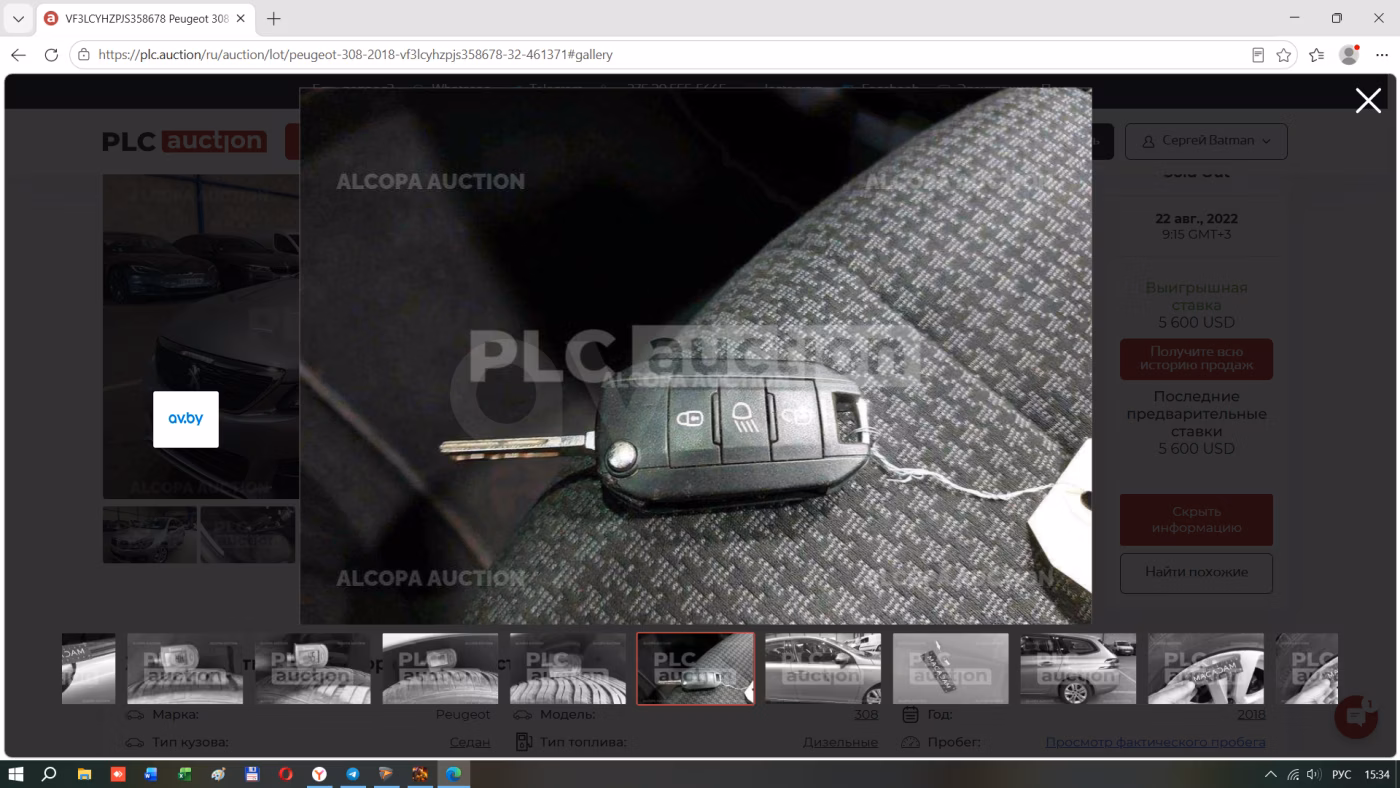Image resolution: width=1400 pixels, height=788 pixels.
Task: Open the av.by logo badge
Action: click(x=186, y=419)
